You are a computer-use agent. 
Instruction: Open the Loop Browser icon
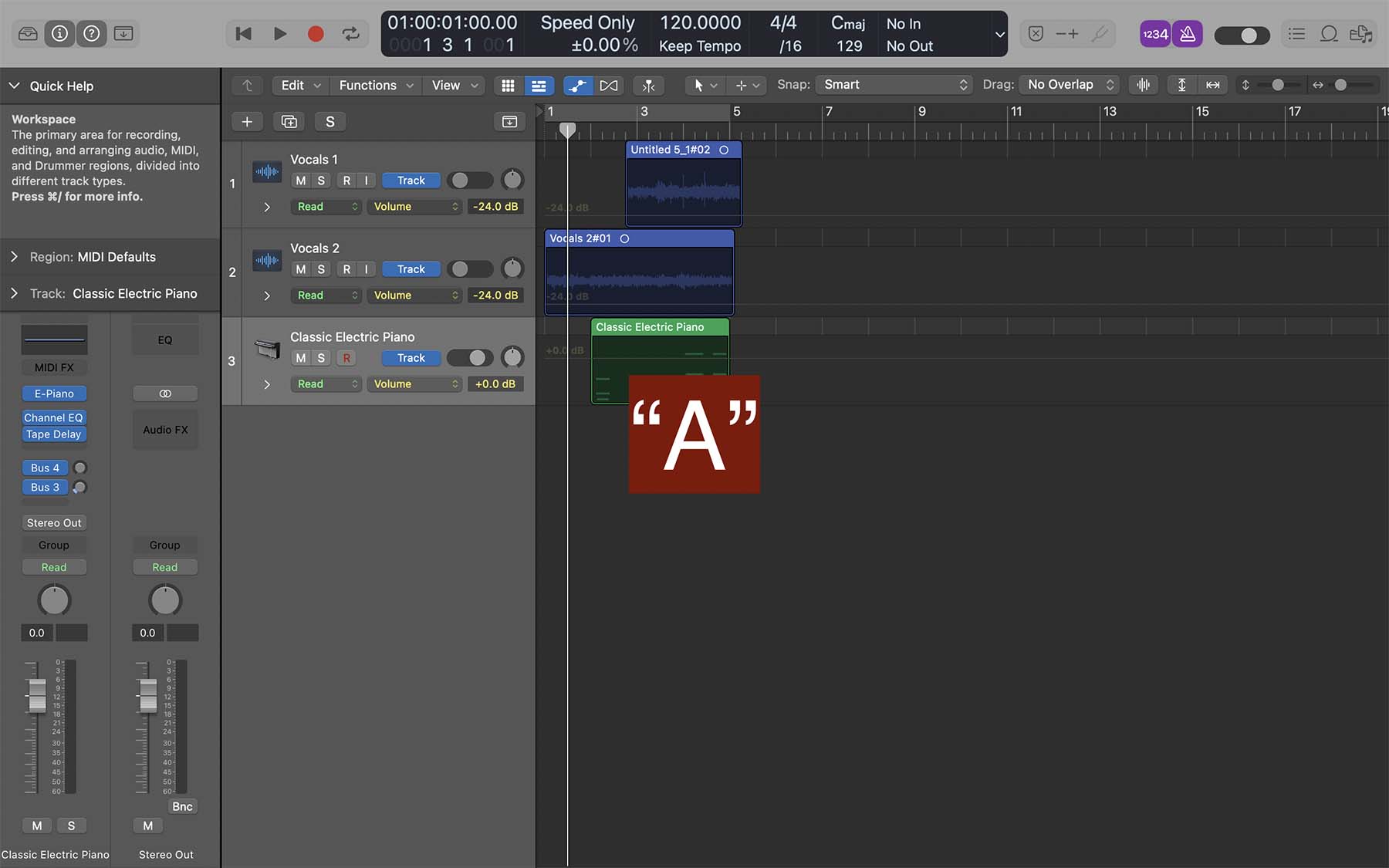coord(1329,34)
